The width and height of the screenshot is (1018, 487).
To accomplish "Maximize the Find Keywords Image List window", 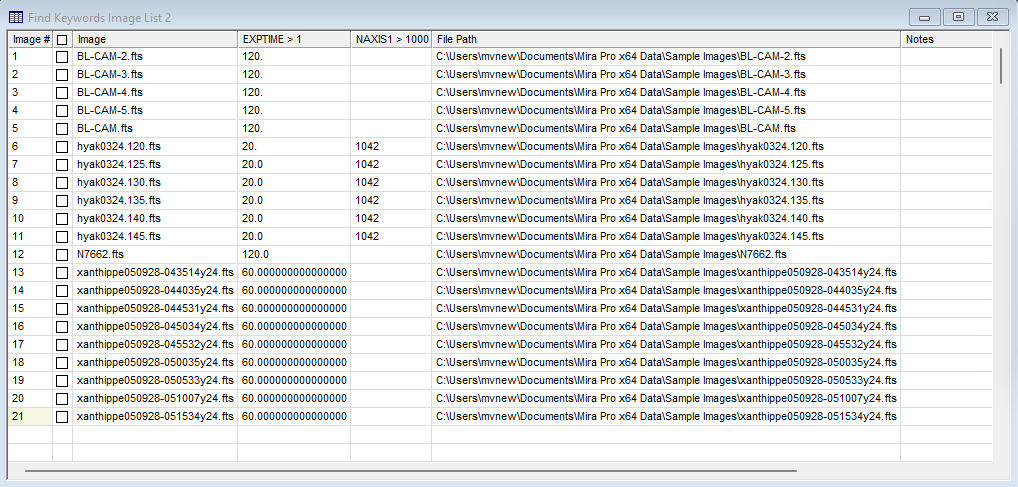I will click(958, 17).
